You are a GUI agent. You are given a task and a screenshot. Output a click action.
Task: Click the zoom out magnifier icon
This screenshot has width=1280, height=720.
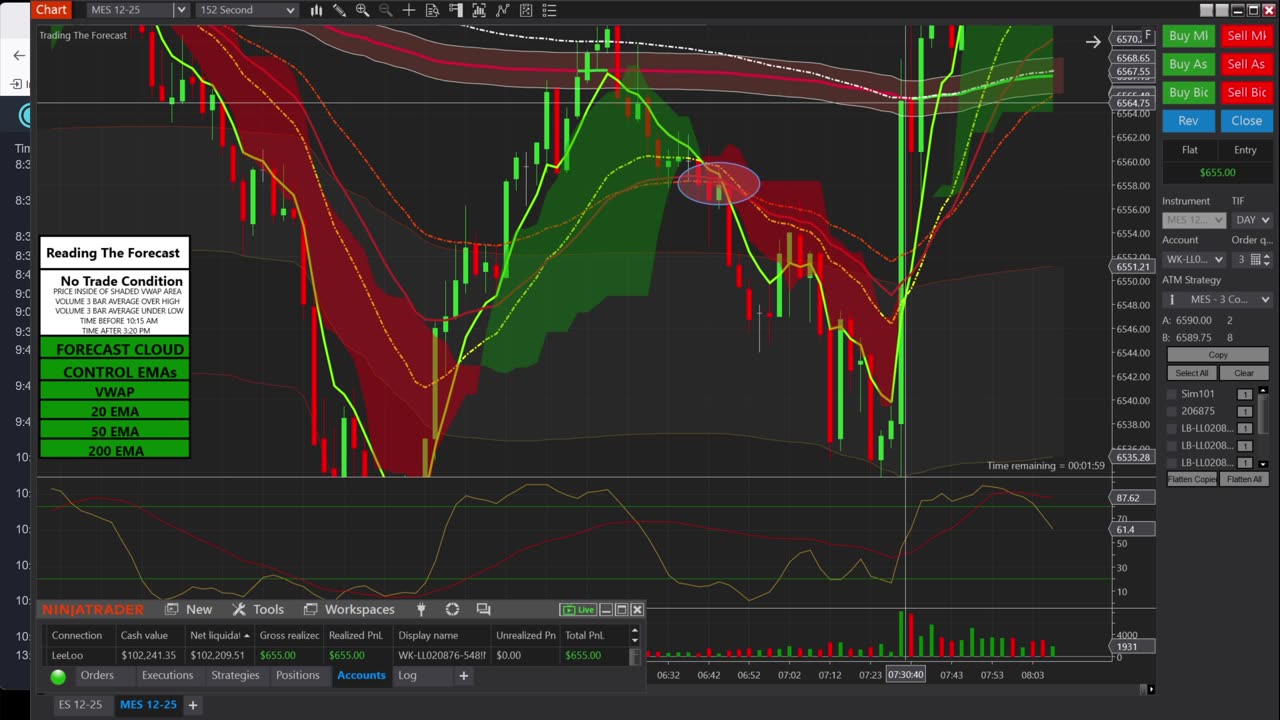[x=385, y=10]
